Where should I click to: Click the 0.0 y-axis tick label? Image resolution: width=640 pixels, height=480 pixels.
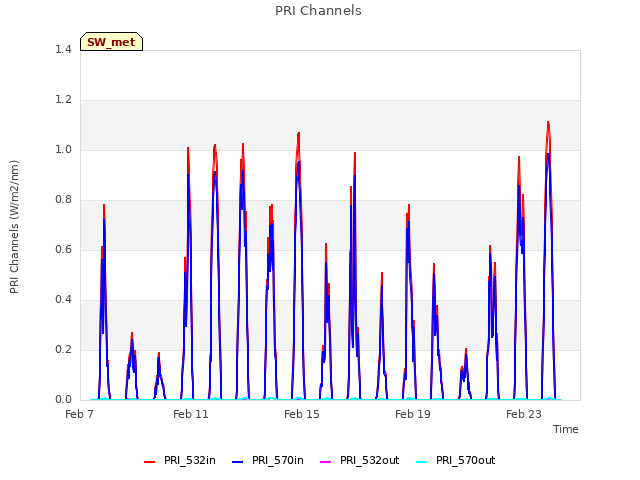coord(63,400)
